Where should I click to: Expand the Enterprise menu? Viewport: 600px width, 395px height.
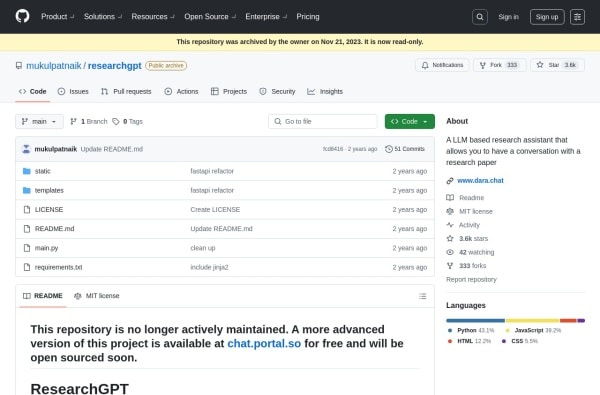pos(266,16)
